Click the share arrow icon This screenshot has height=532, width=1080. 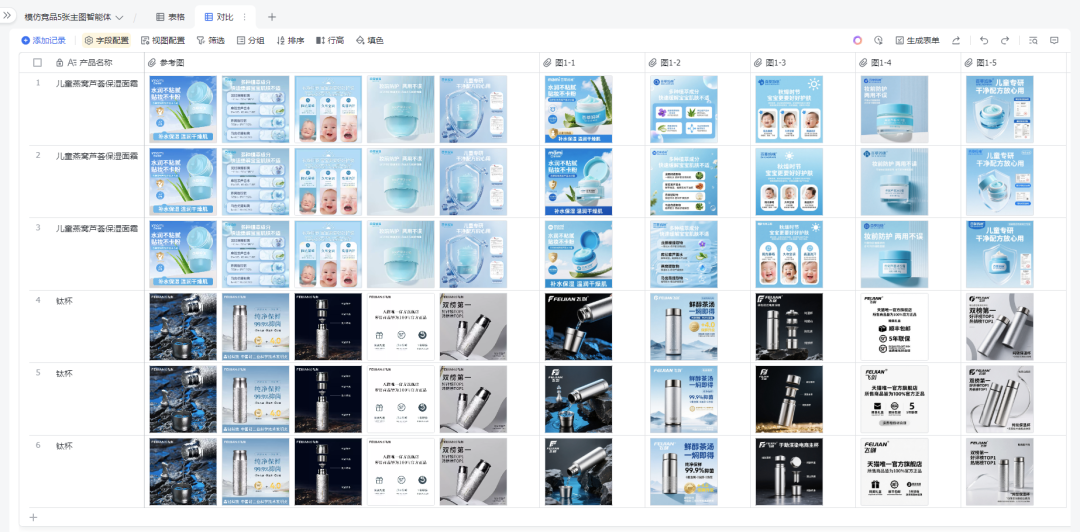coord(956,41)
